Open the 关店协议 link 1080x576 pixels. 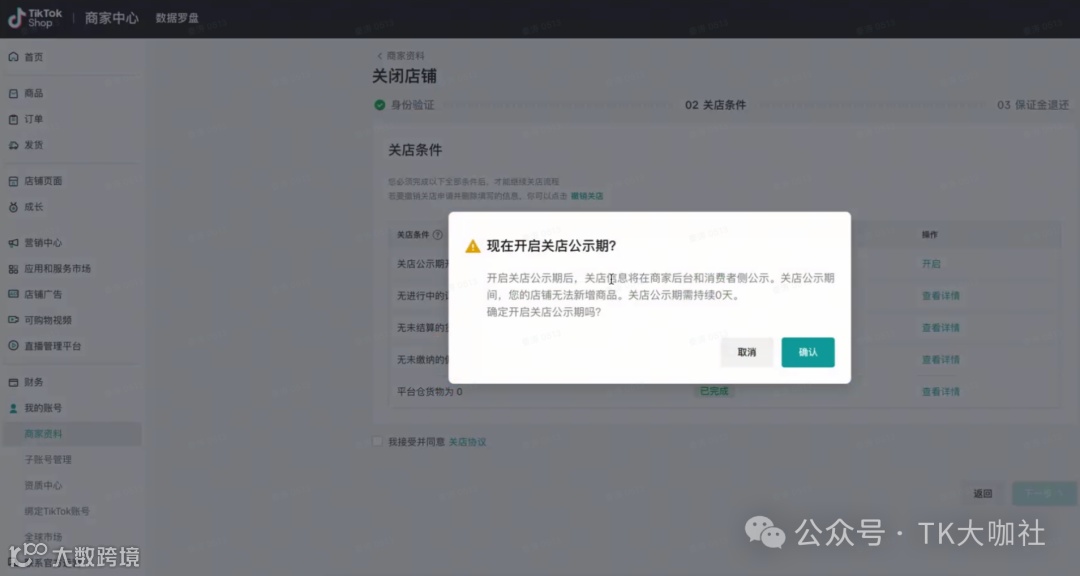click(x=468, y=442)
